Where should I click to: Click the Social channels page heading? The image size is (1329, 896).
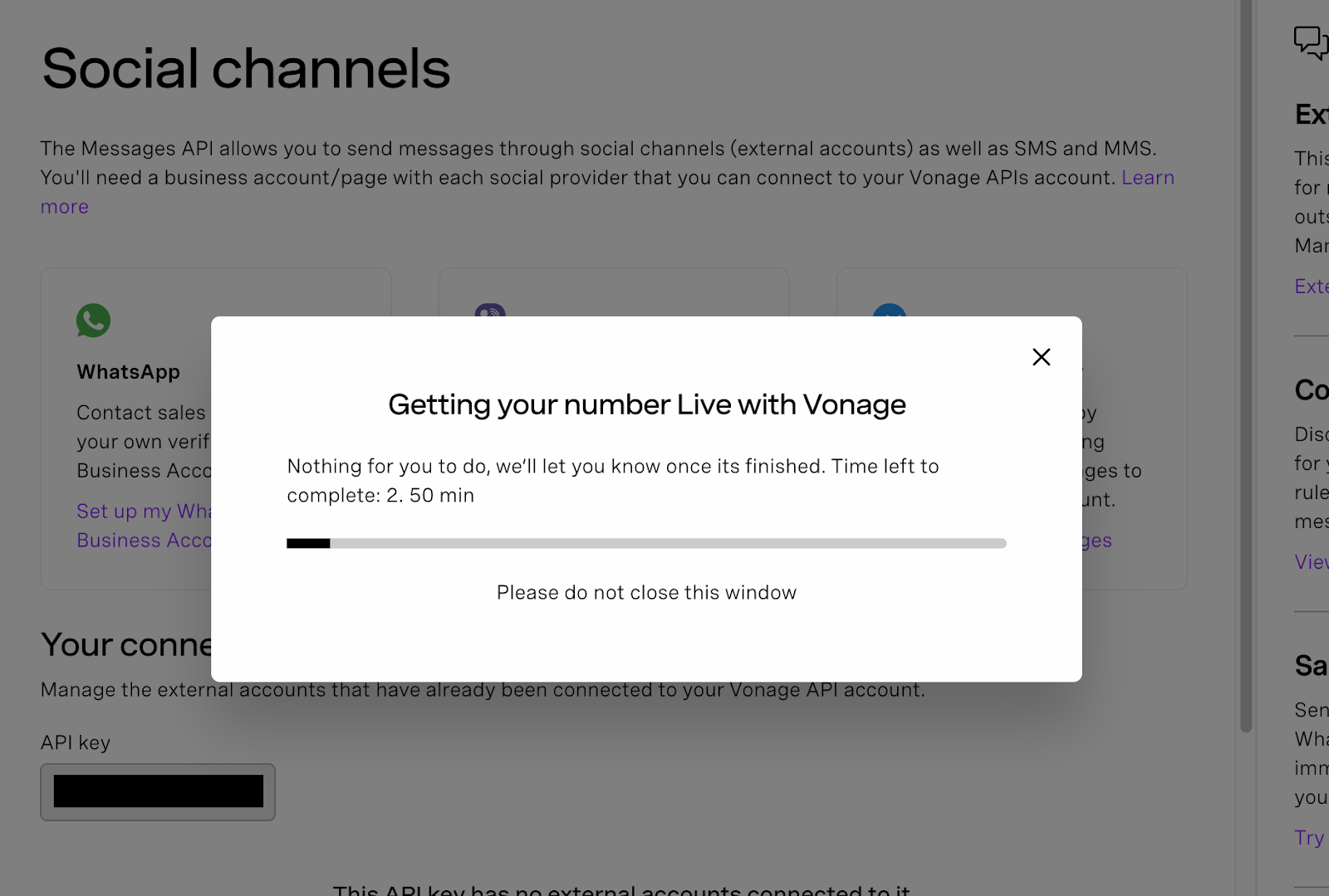point(246,68)
